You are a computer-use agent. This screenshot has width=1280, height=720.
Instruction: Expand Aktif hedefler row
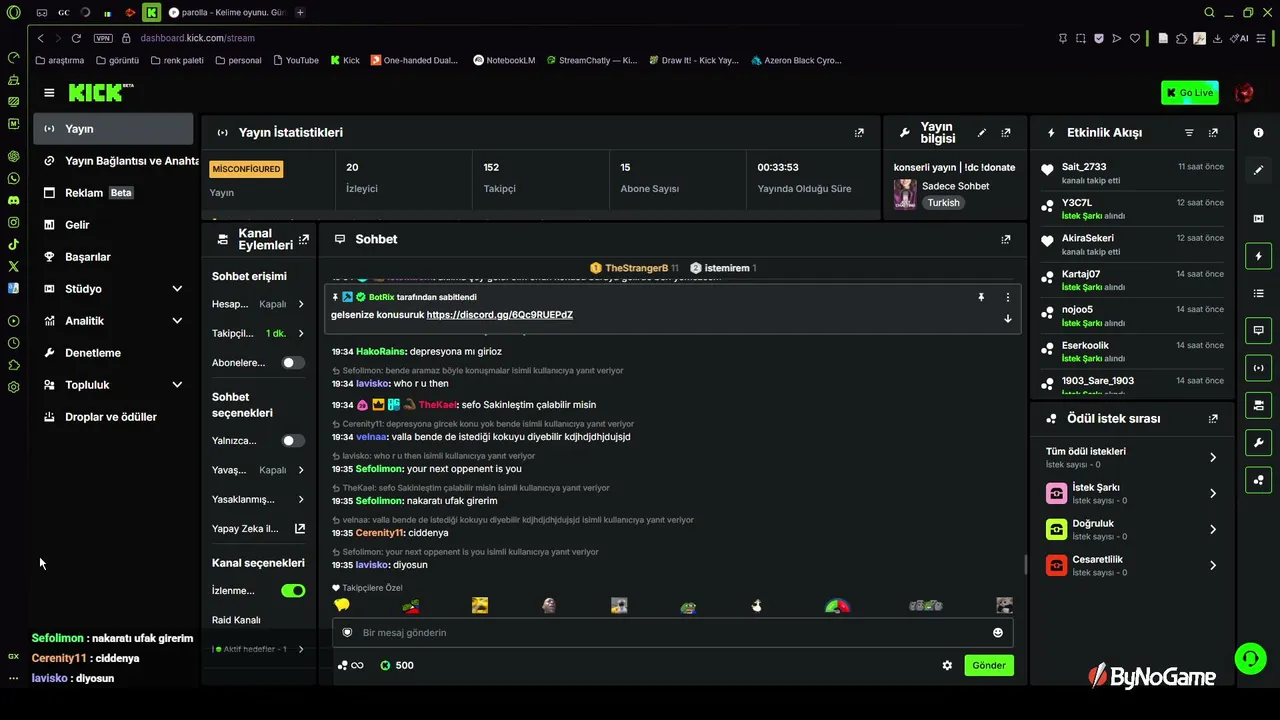tap(259, 649)
